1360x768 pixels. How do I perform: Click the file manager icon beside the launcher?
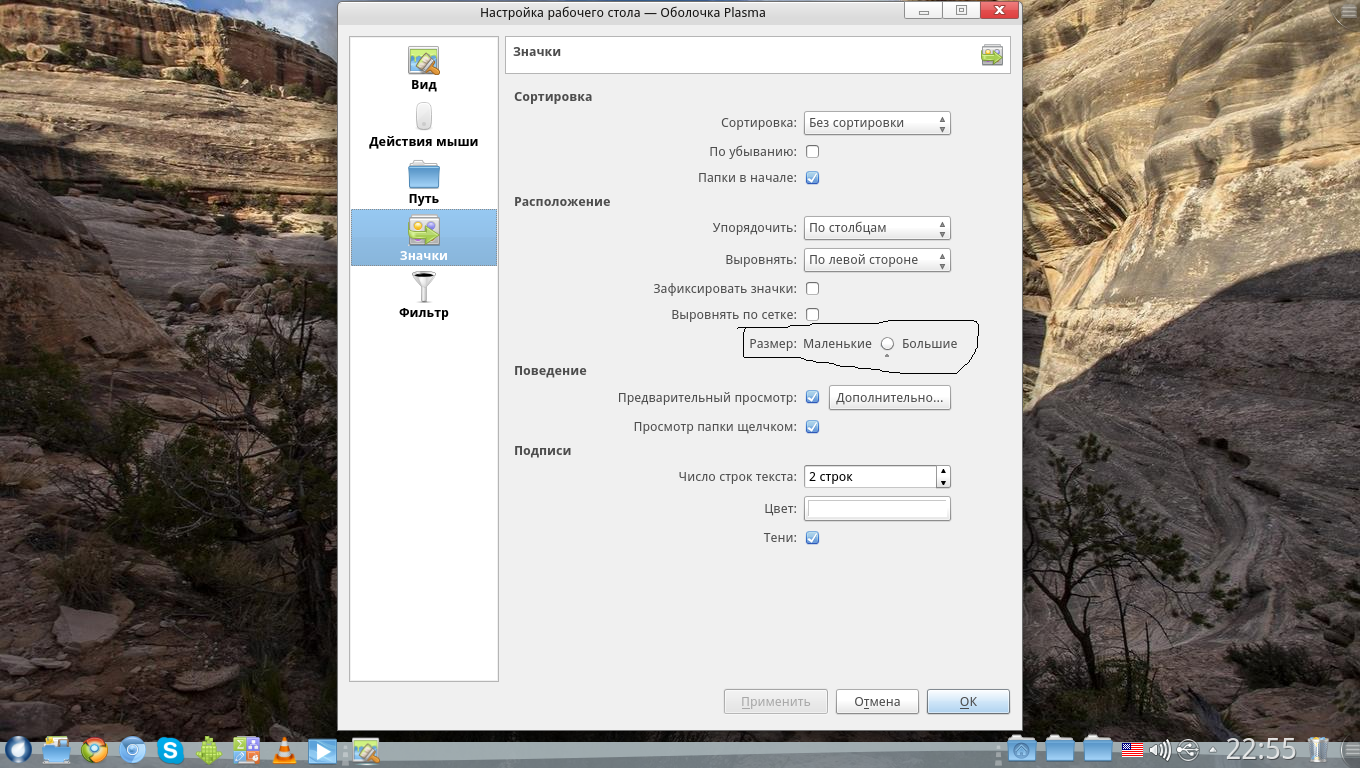click(x=56, y=749)
